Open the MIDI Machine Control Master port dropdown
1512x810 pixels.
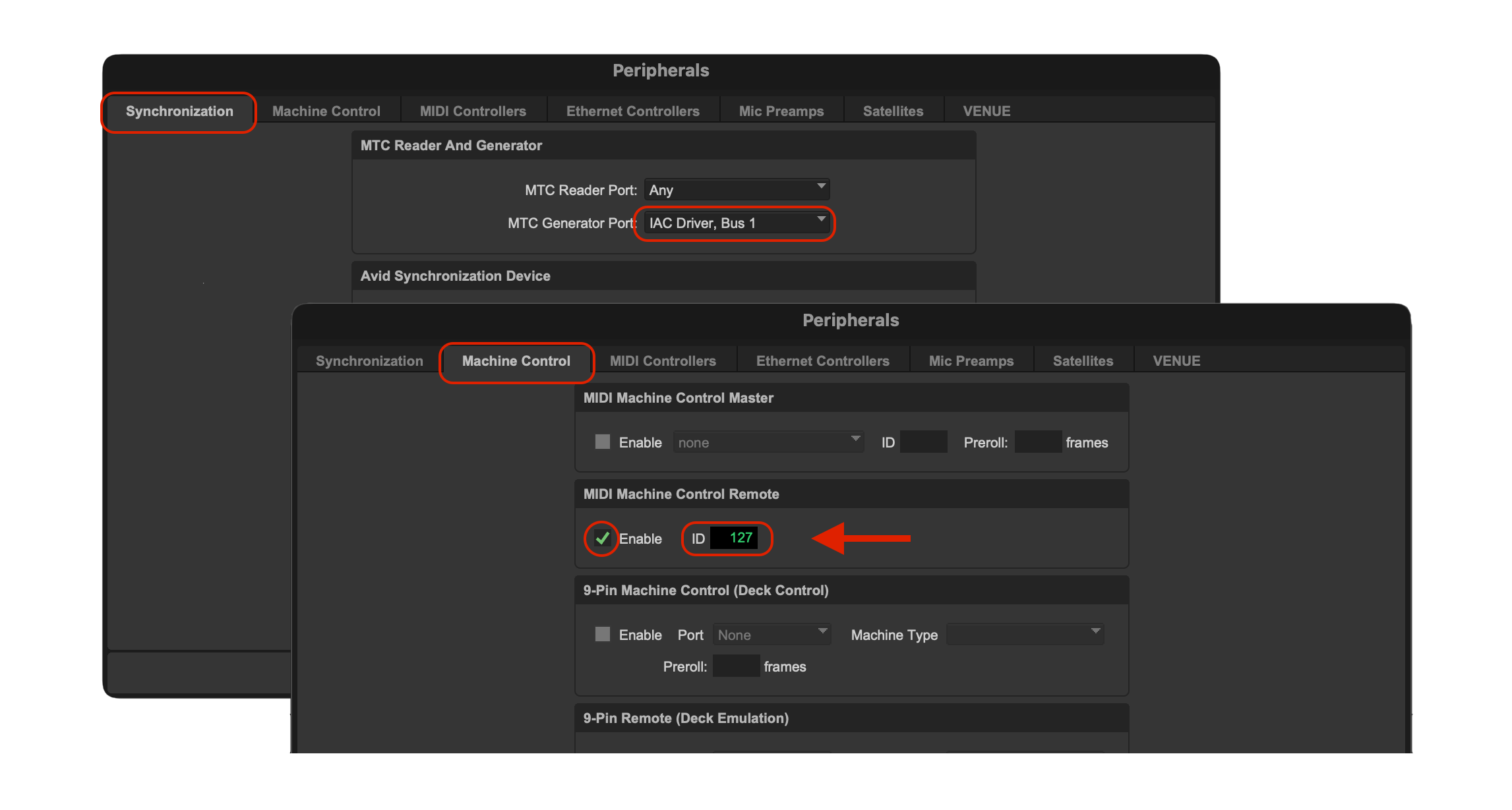pos(768,442)
